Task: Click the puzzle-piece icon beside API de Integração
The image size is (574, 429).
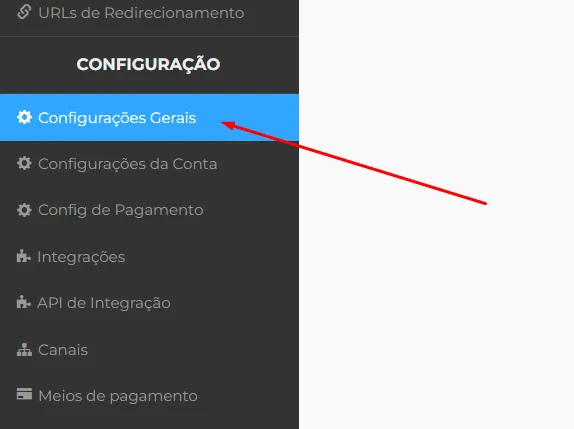Action: pyautogui.click(x=23, y=302)
